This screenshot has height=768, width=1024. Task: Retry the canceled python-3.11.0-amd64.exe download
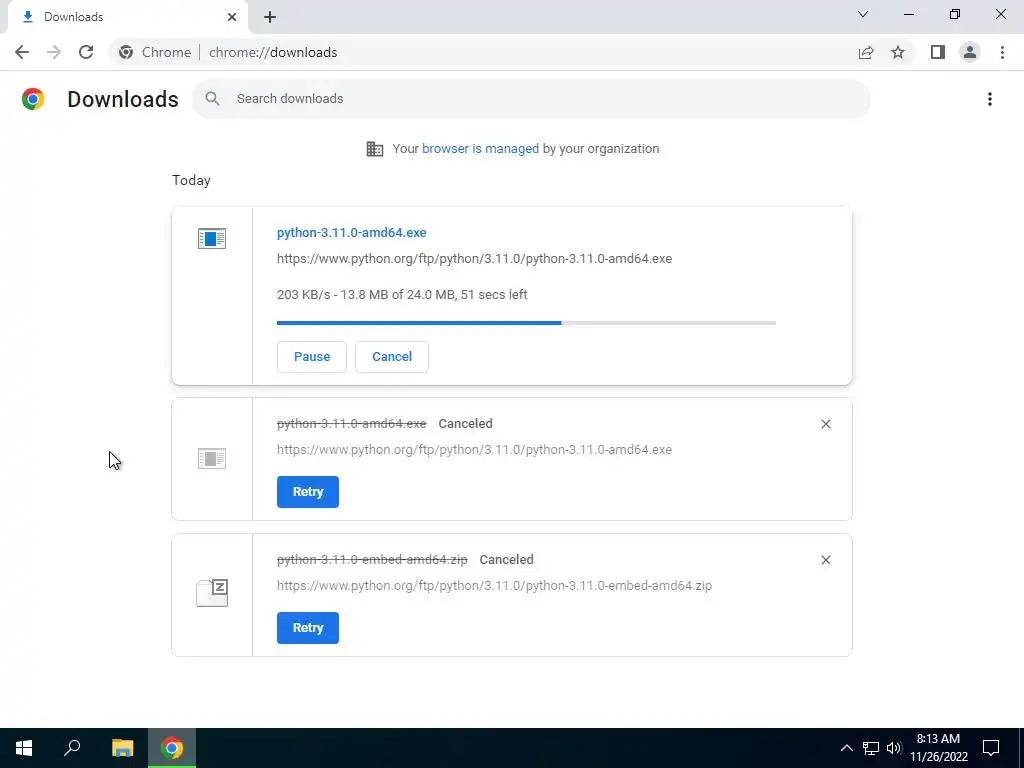[x=308, y=492]
